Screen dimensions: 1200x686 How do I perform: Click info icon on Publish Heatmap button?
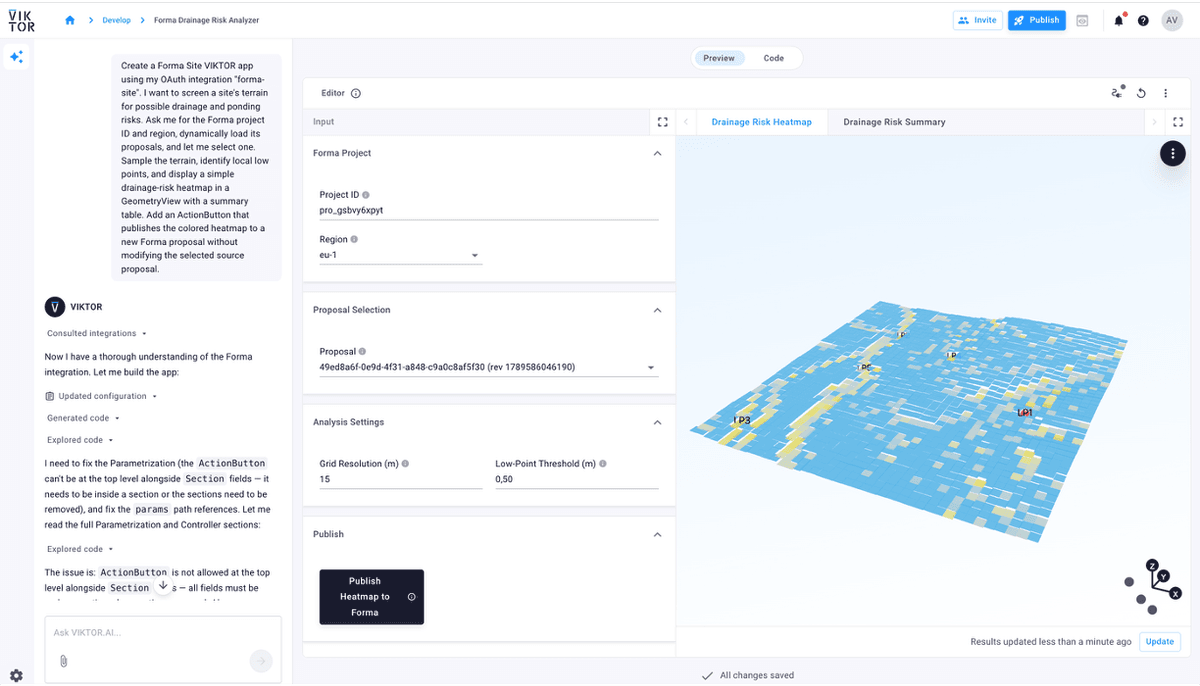(x=411, y=597)
